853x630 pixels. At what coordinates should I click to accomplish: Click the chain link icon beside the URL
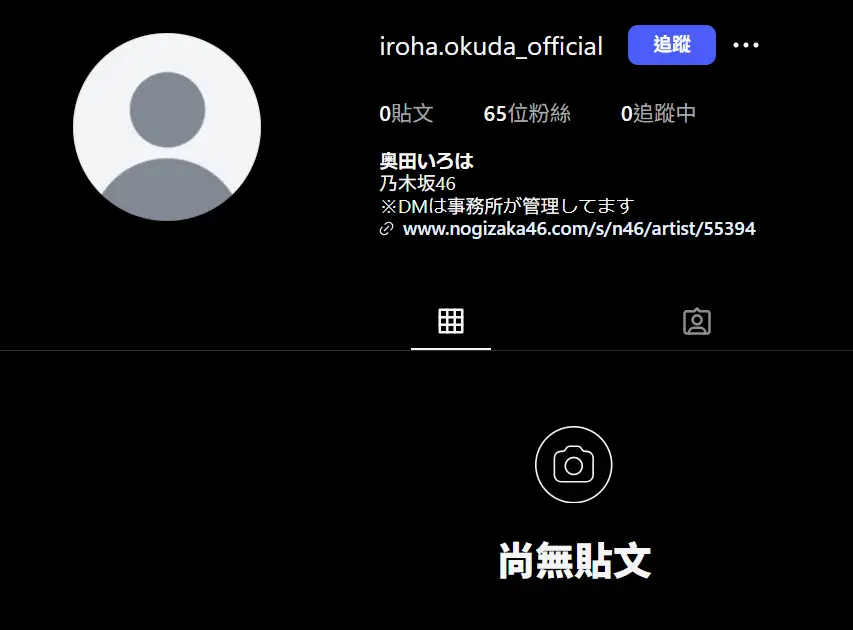(x=386, y=228)
